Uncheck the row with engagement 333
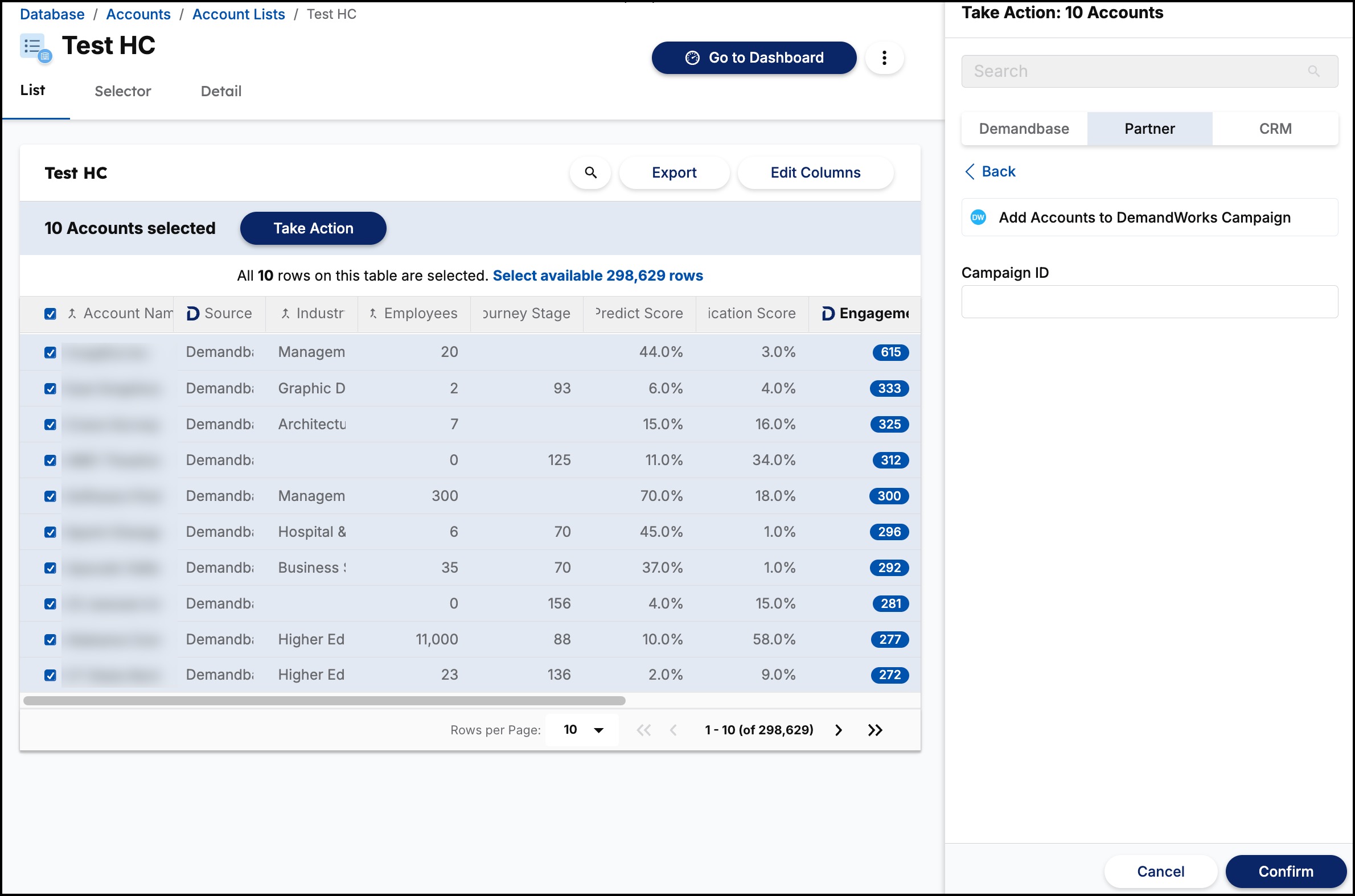Viewport: 1355px width, 896px height. (50, 389)
